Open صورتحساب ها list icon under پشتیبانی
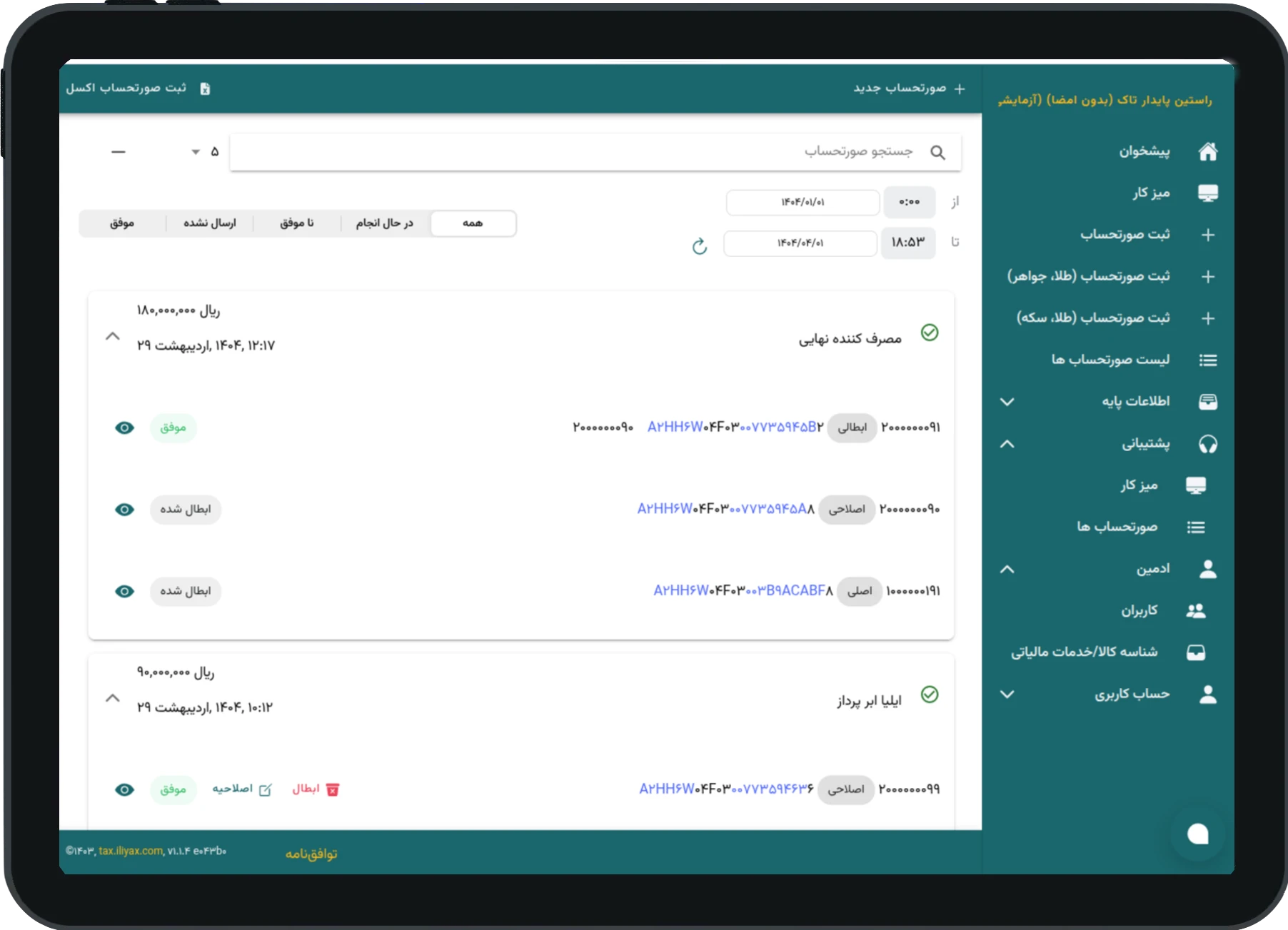The image size is (1288, 930). pyautogui.click(x=1196, y=527)
